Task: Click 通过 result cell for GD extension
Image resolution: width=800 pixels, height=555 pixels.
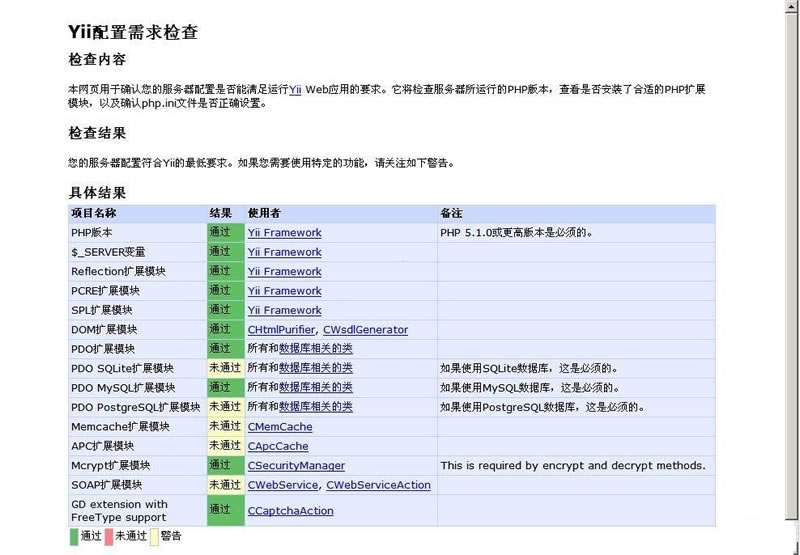Action: tap(226, 511)
